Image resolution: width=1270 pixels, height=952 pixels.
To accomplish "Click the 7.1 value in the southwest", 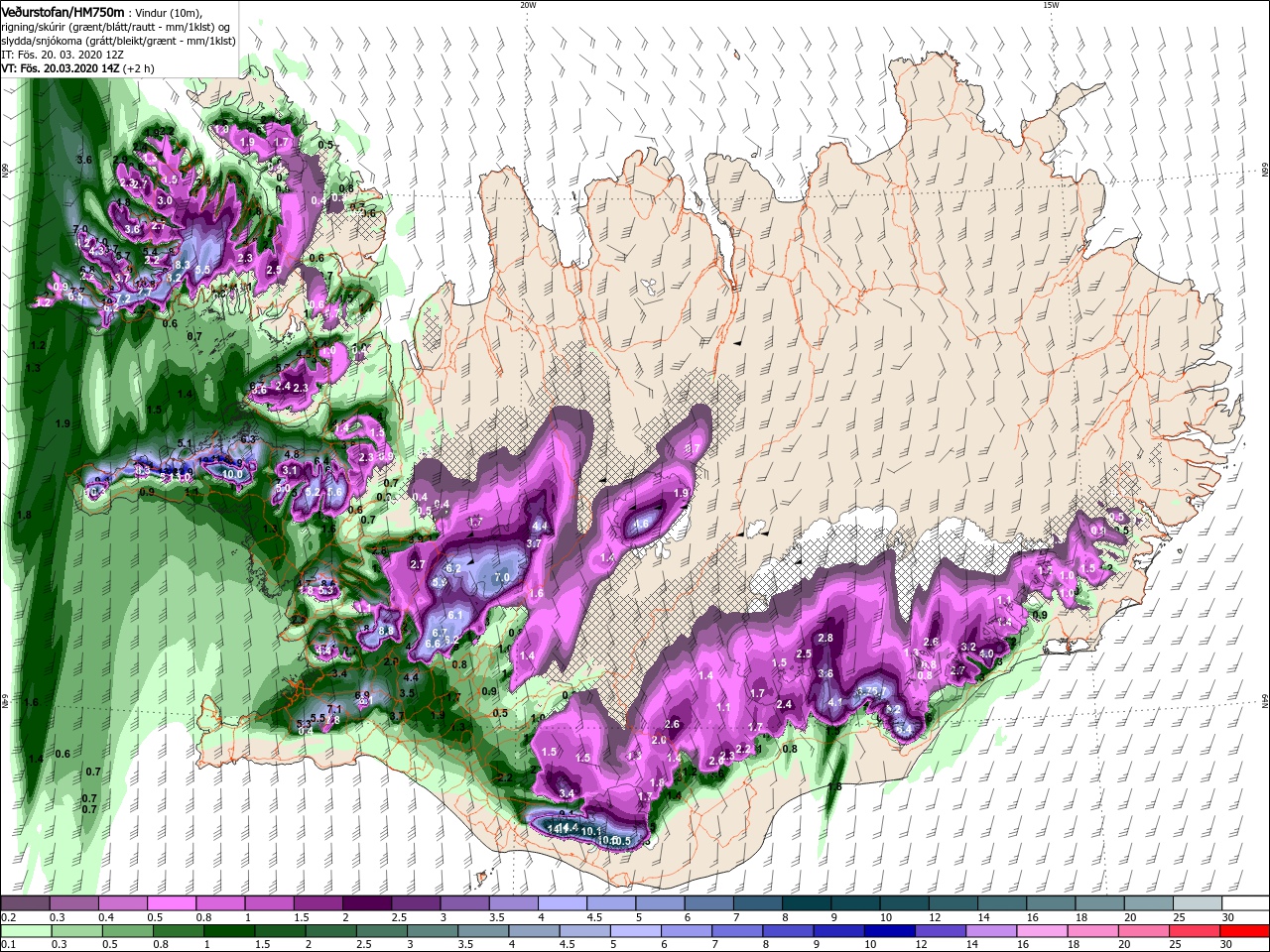I will [334, 709].
